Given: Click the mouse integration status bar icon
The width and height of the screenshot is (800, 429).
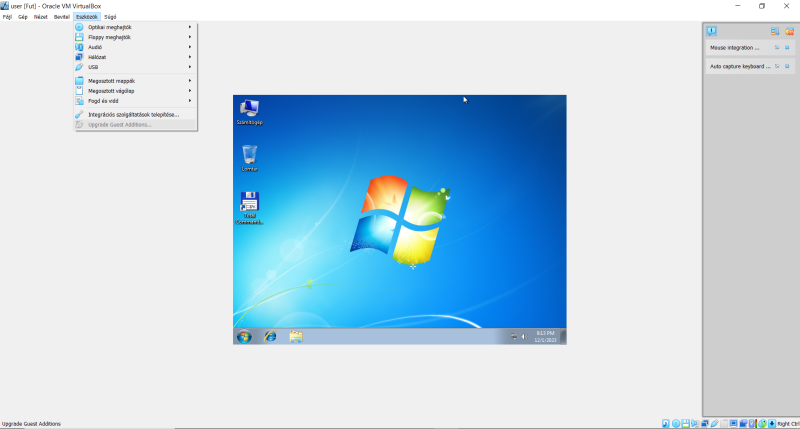Looking at the screenshot, I should click(x=762, y=423).
